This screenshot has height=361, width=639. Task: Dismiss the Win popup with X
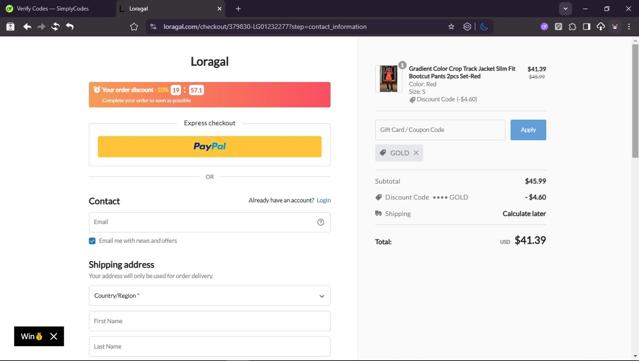point(53,336)
